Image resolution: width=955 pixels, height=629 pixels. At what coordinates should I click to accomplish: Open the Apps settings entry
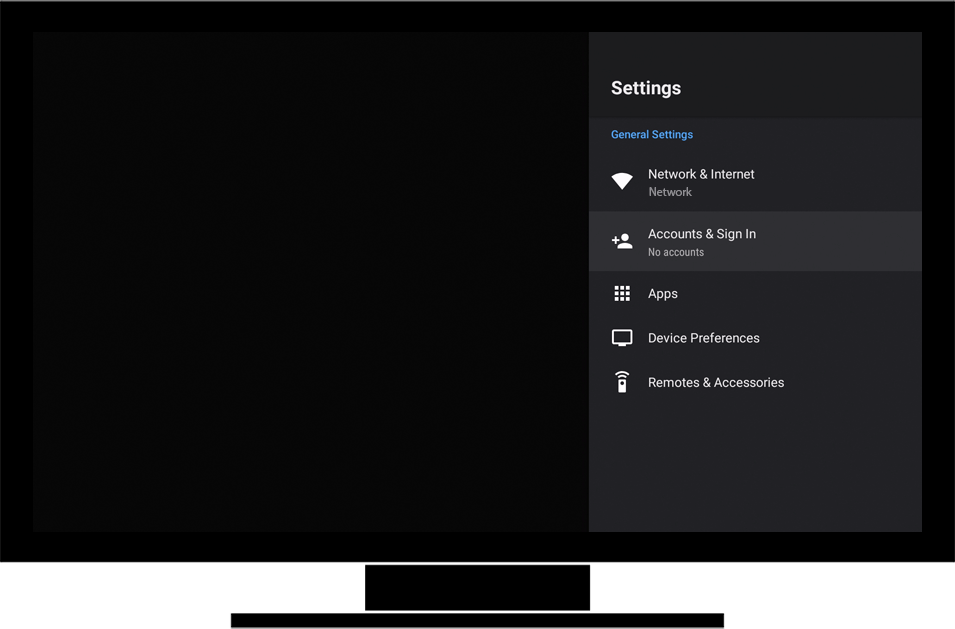pos(662,294)
